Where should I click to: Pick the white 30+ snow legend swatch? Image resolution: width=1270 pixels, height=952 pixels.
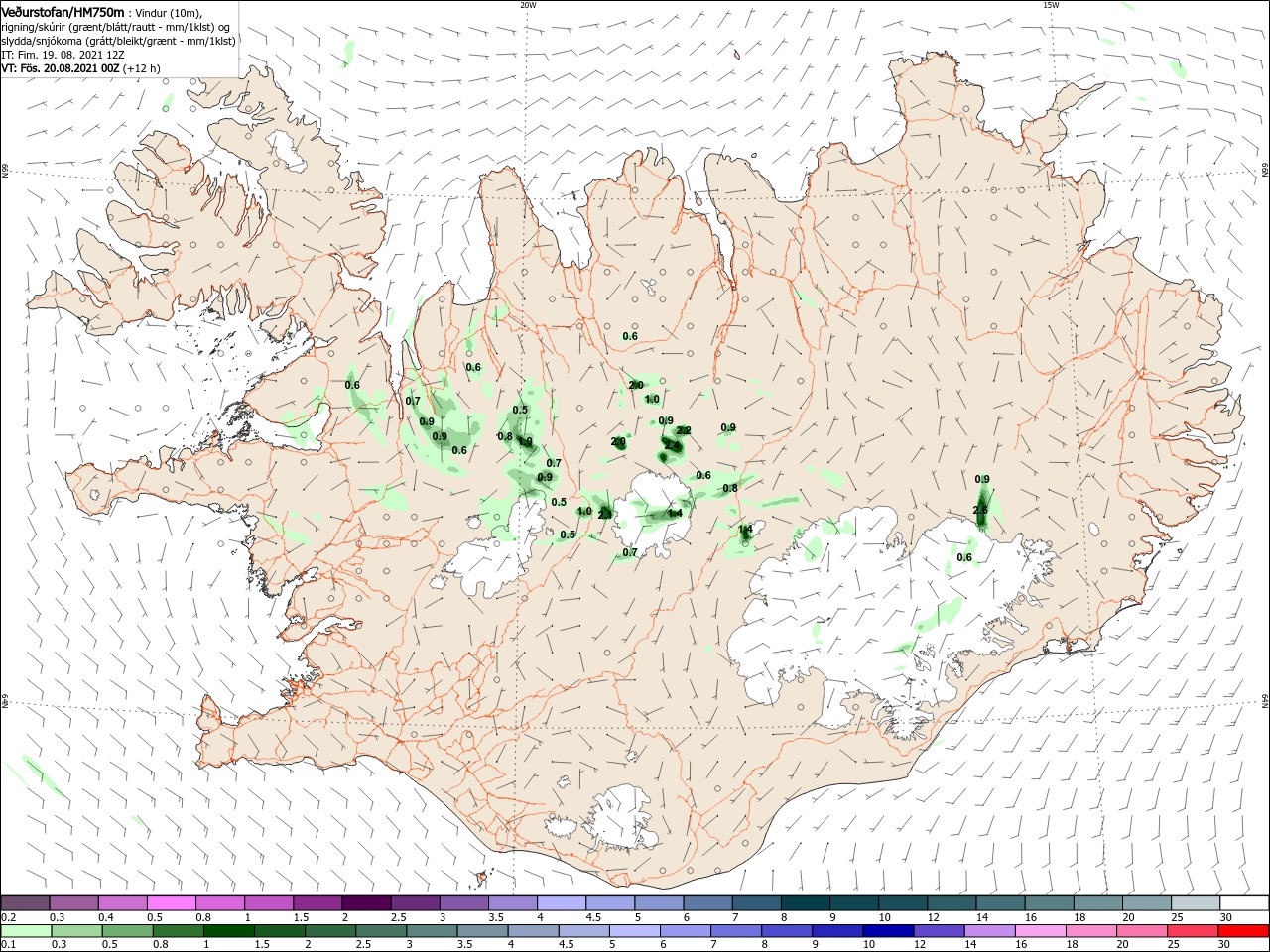tap(1245, 903)
